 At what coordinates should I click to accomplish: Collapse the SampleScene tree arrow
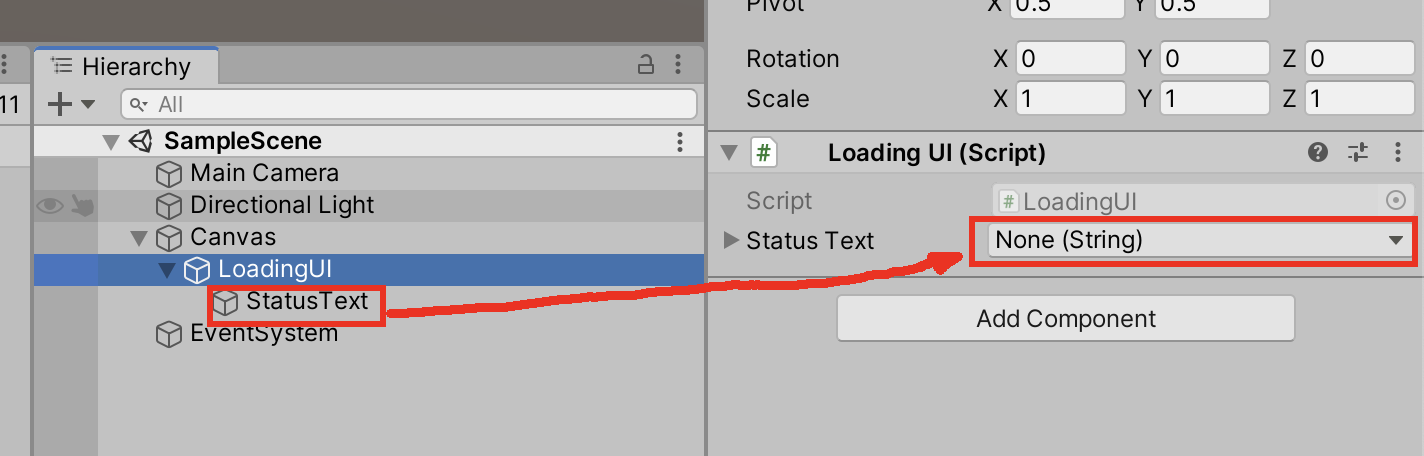pos(111,142)
